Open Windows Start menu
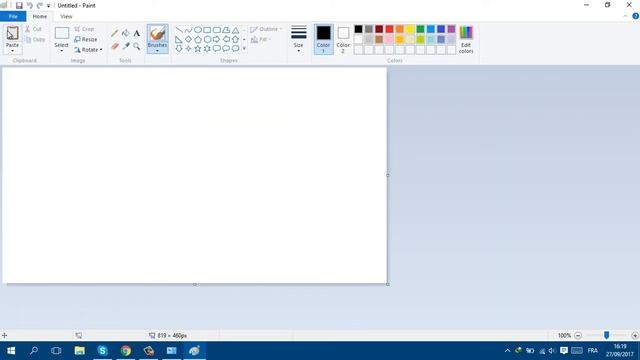This screenshot has width=640, height=360. [x=11, y=351]
